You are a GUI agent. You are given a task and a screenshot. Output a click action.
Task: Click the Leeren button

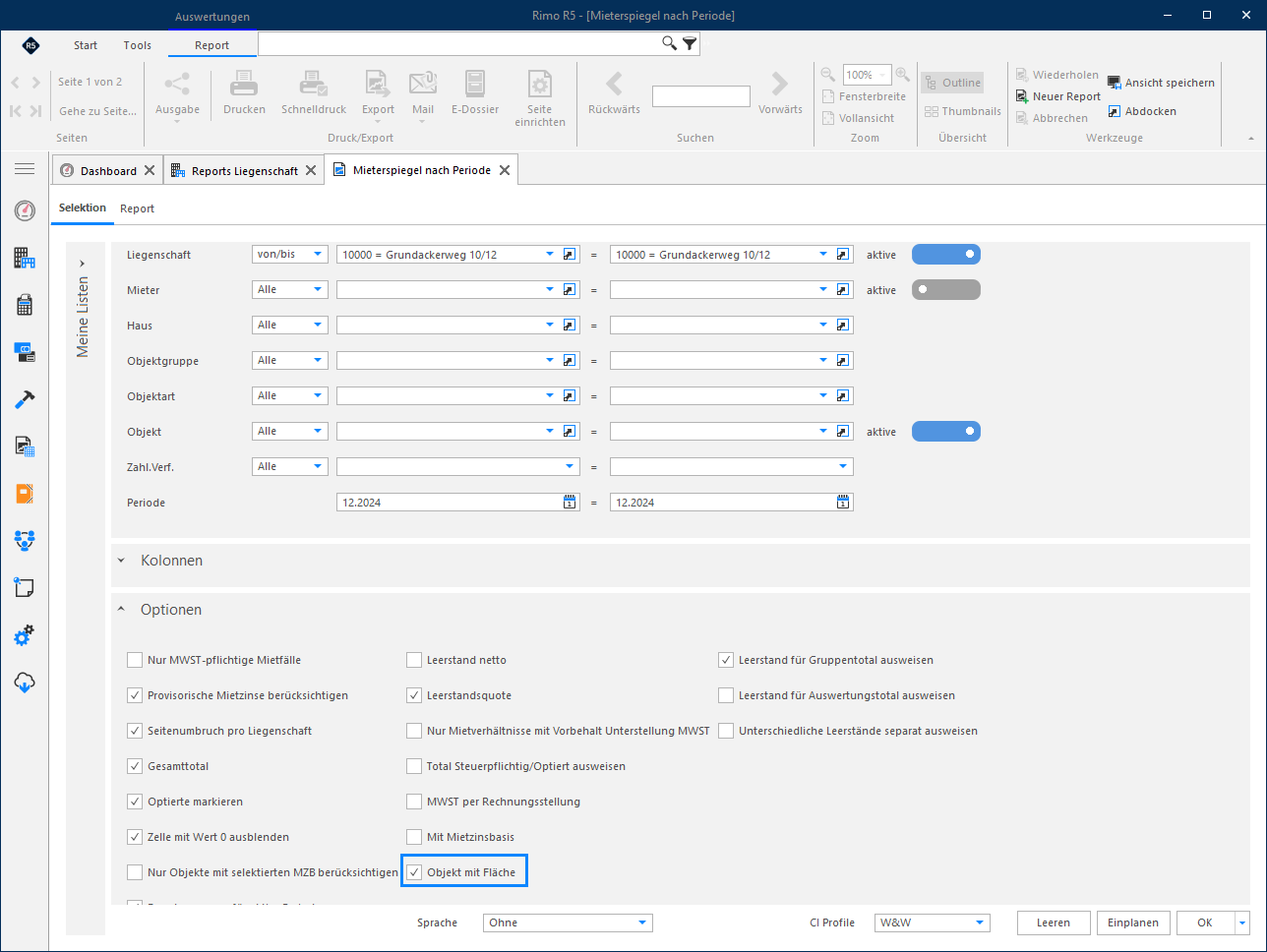[x=1054, y=922]
